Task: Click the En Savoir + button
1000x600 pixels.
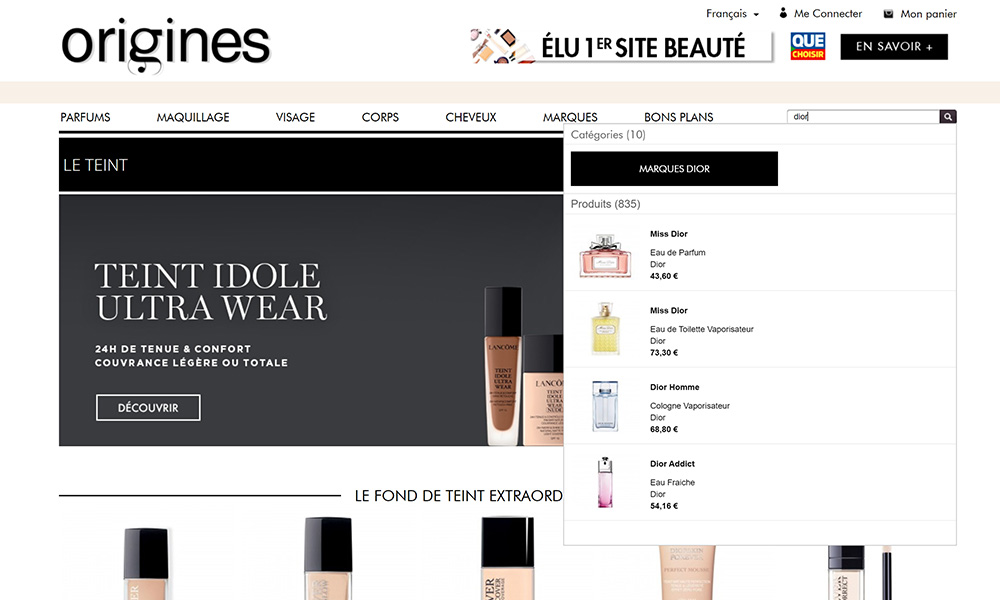Action: coord(894,47)
